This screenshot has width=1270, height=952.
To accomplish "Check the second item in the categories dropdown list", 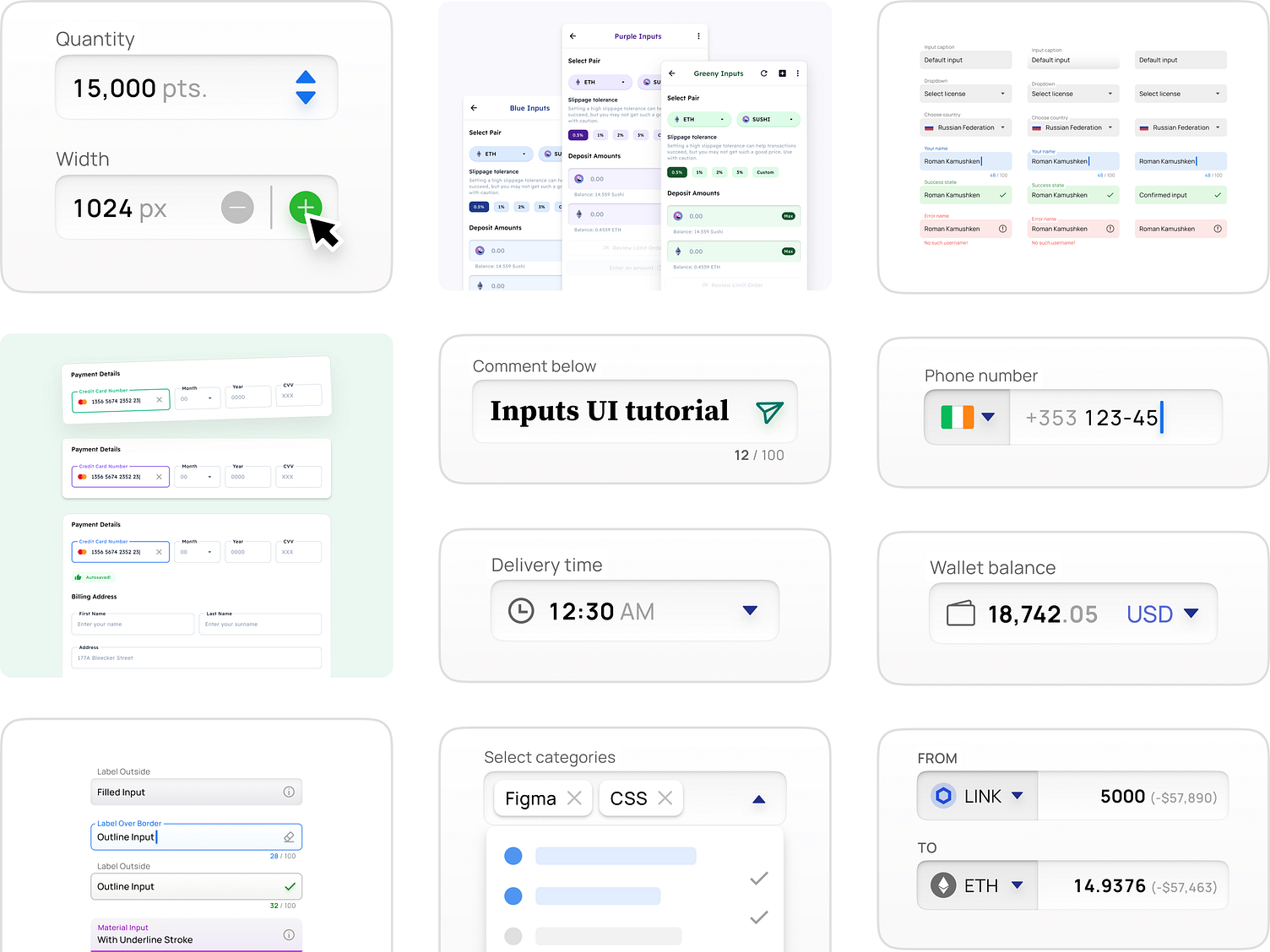I will (x=758, y=917).
